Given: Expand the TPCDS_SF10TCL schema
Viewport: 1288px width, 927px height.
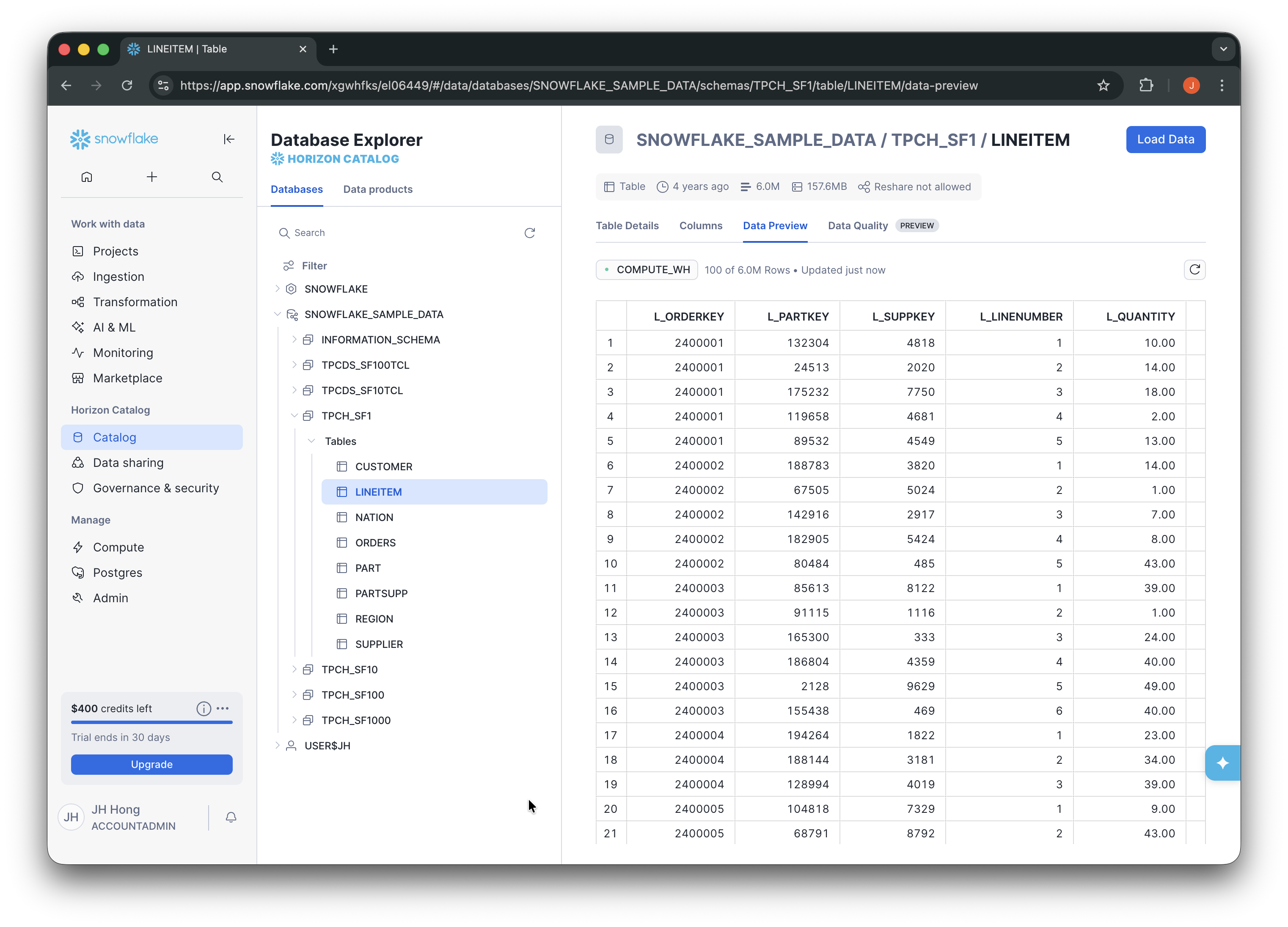Looking at the screenshot, I should pyautogui.click(x=294, y=391).
